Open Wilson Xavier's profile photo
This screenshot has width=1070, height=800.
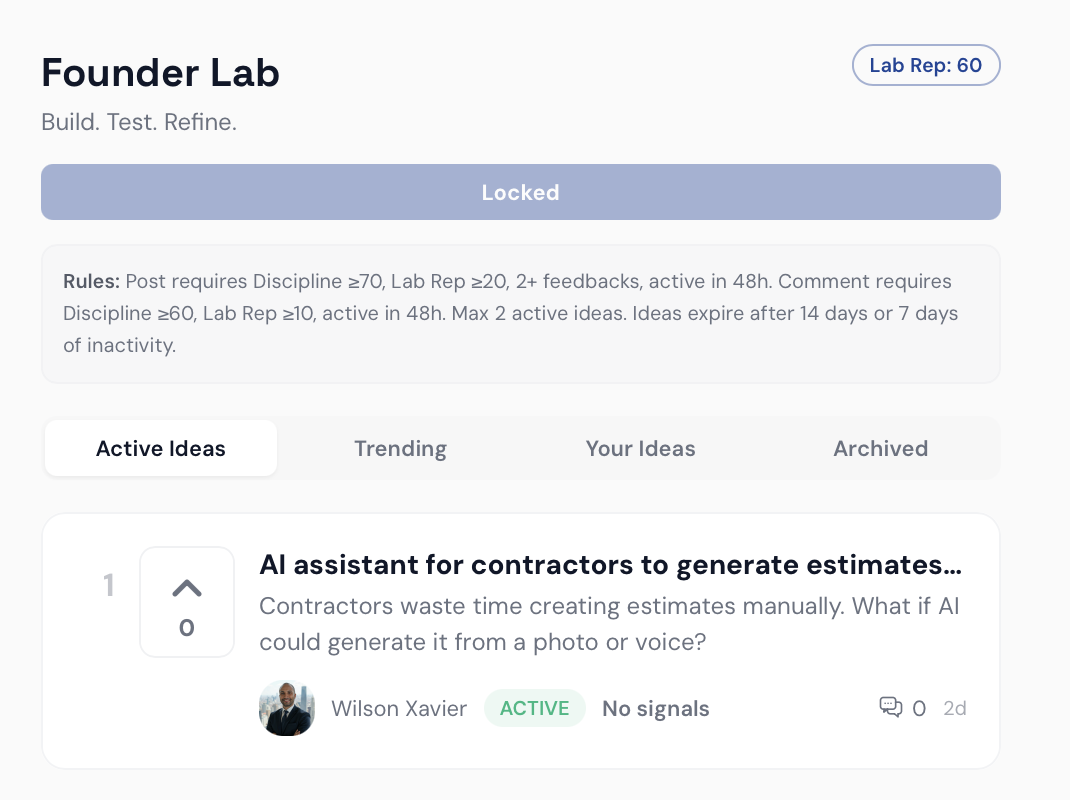point(287,708)
